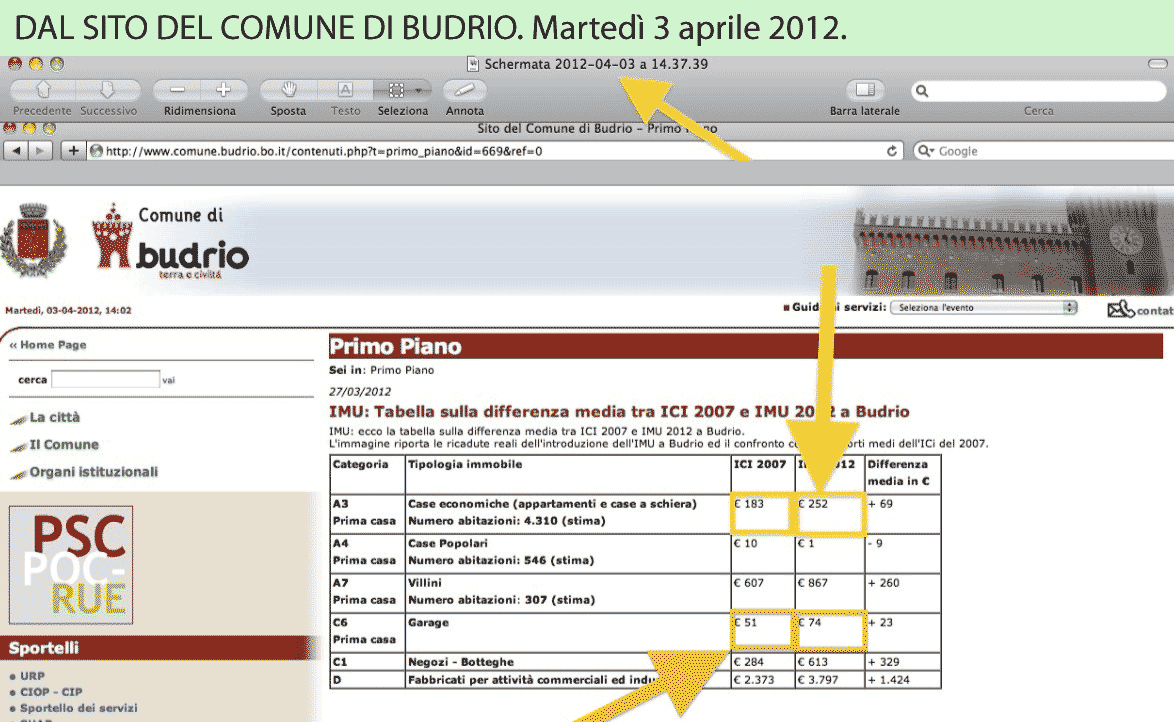Open the URP link under Sportelli
Screen dimensions: 1174x722
(x=32, y=676)
